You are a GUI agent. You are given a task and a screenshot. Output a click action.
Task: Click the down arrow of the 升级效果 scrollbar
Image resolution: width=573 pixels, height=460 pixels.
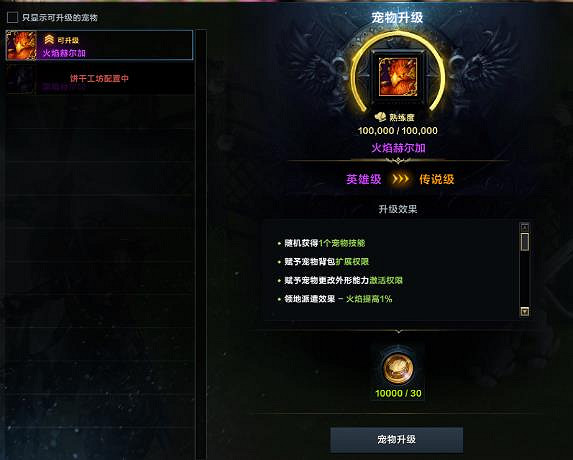point(524,312)
